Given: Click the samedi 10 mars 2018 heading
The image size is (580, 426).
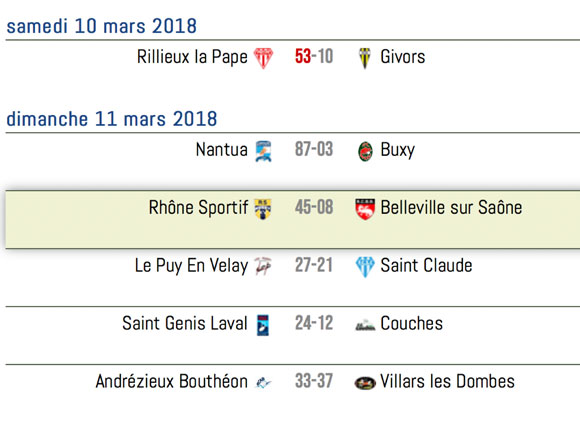Looking at the screenshot, I should pos(102,26).
